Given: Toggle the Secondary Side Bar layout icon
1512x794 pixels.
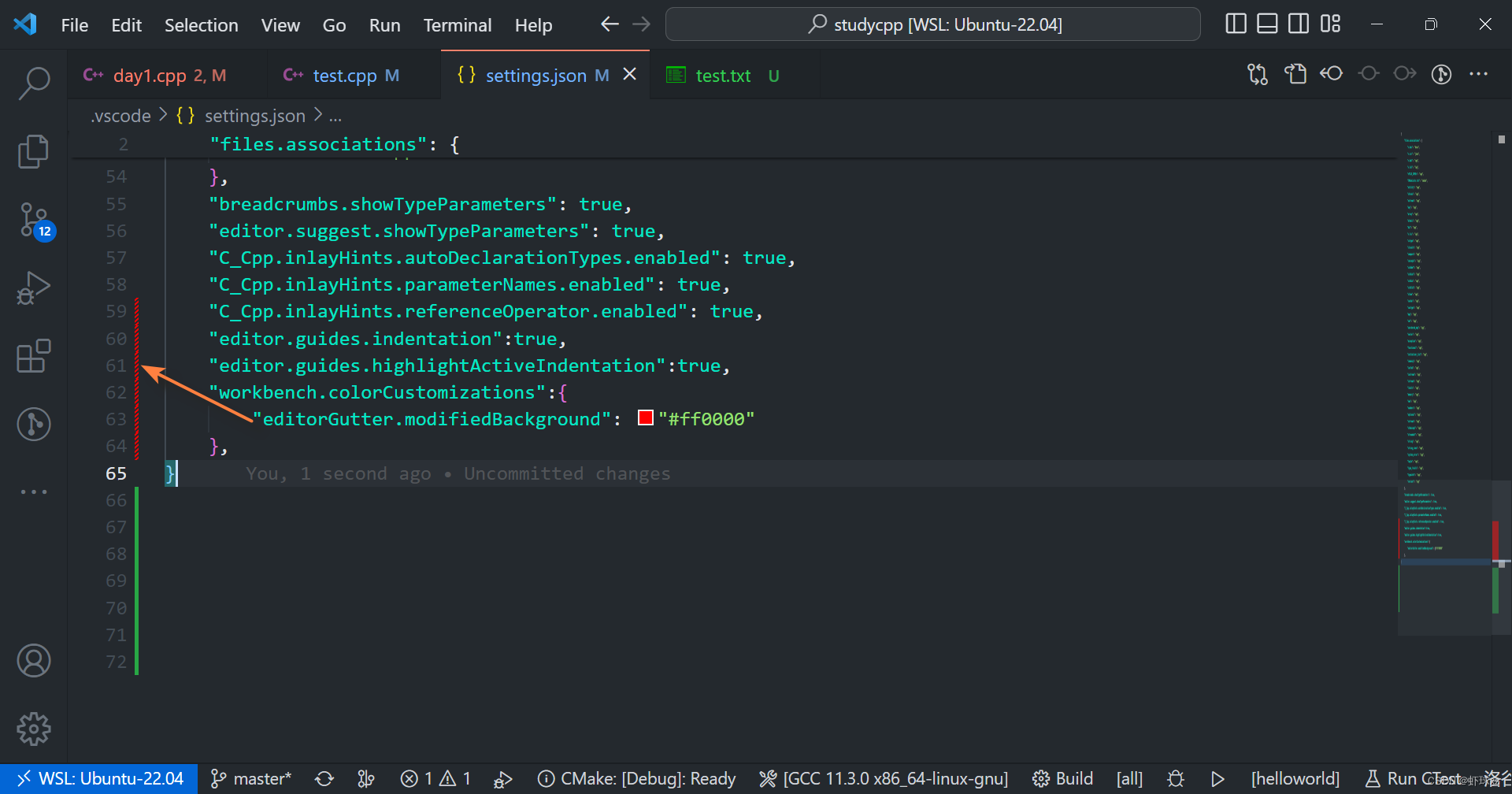Looking at the screenshot, I should [x=1299, y=24].
